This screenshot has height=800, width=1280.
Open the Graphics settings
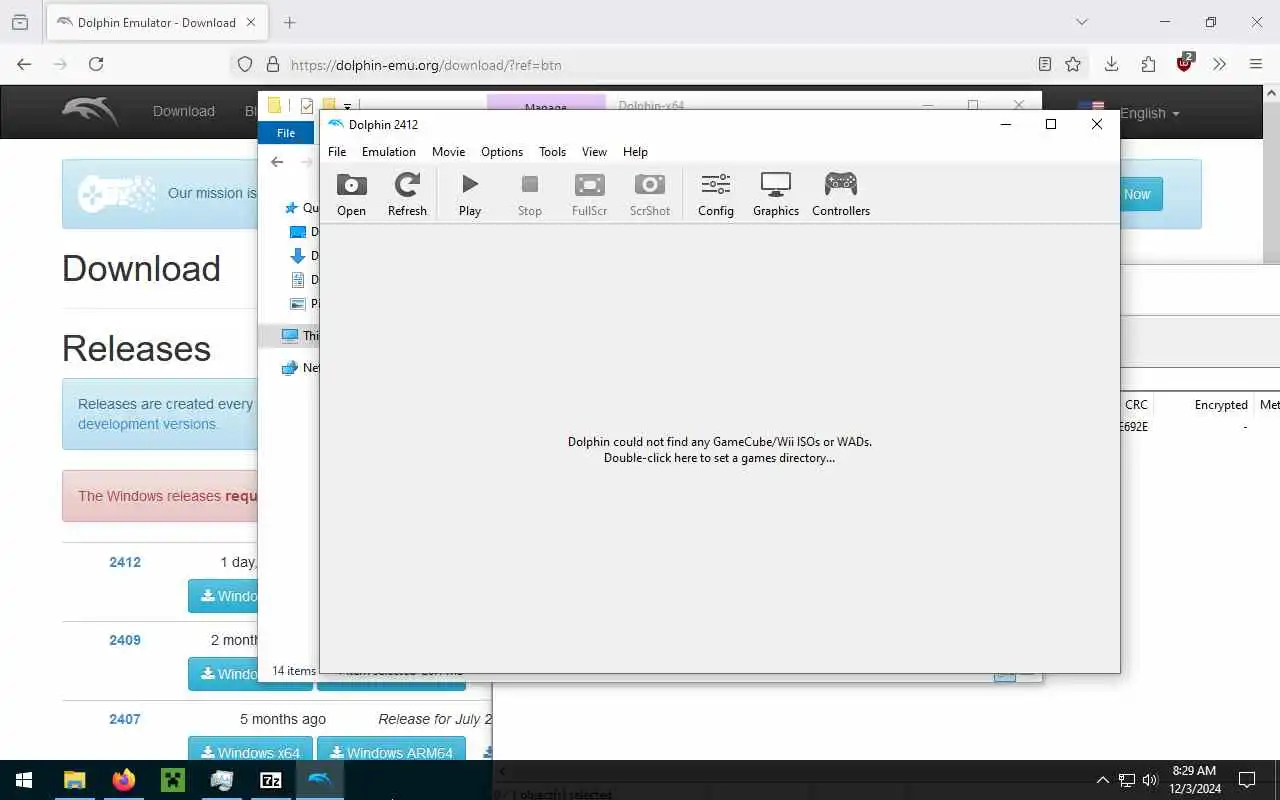(776, 194)
